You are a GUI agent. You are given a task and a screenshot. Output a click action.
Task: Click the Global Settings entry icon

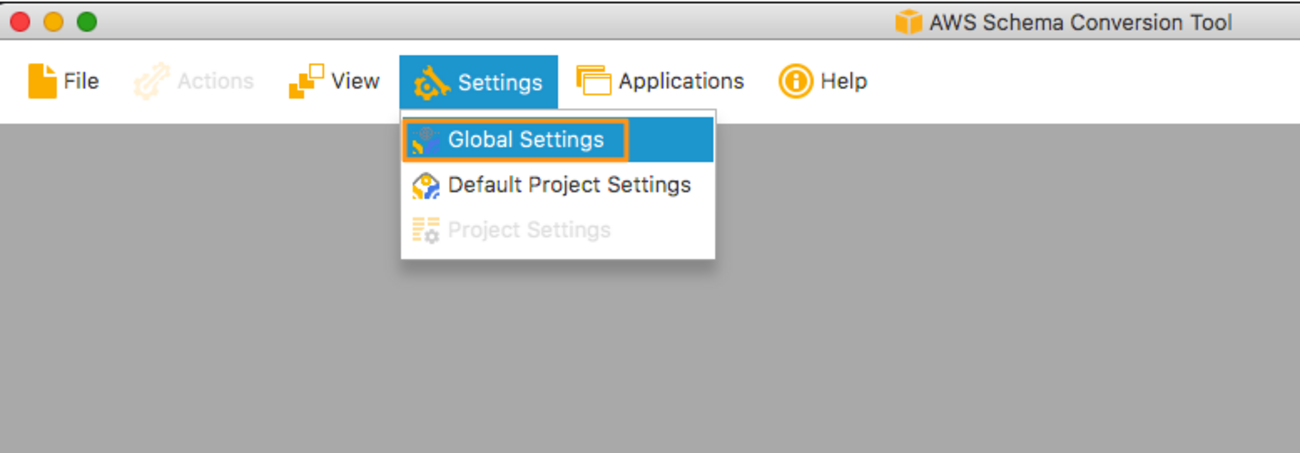pyautogui.click(x=426, y=140)
